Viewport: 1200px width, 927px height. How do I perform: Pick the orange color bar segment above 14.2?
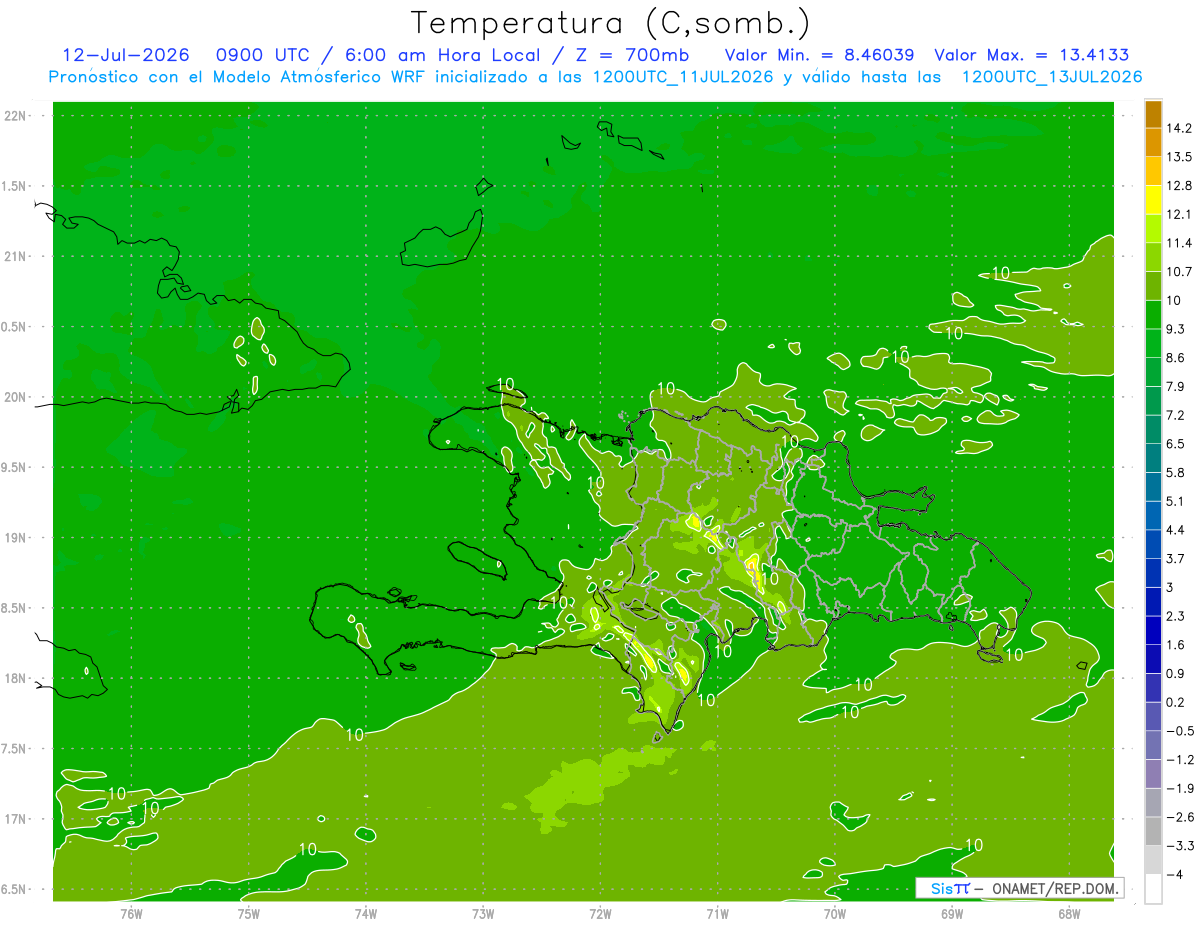tap(1153, 113)
